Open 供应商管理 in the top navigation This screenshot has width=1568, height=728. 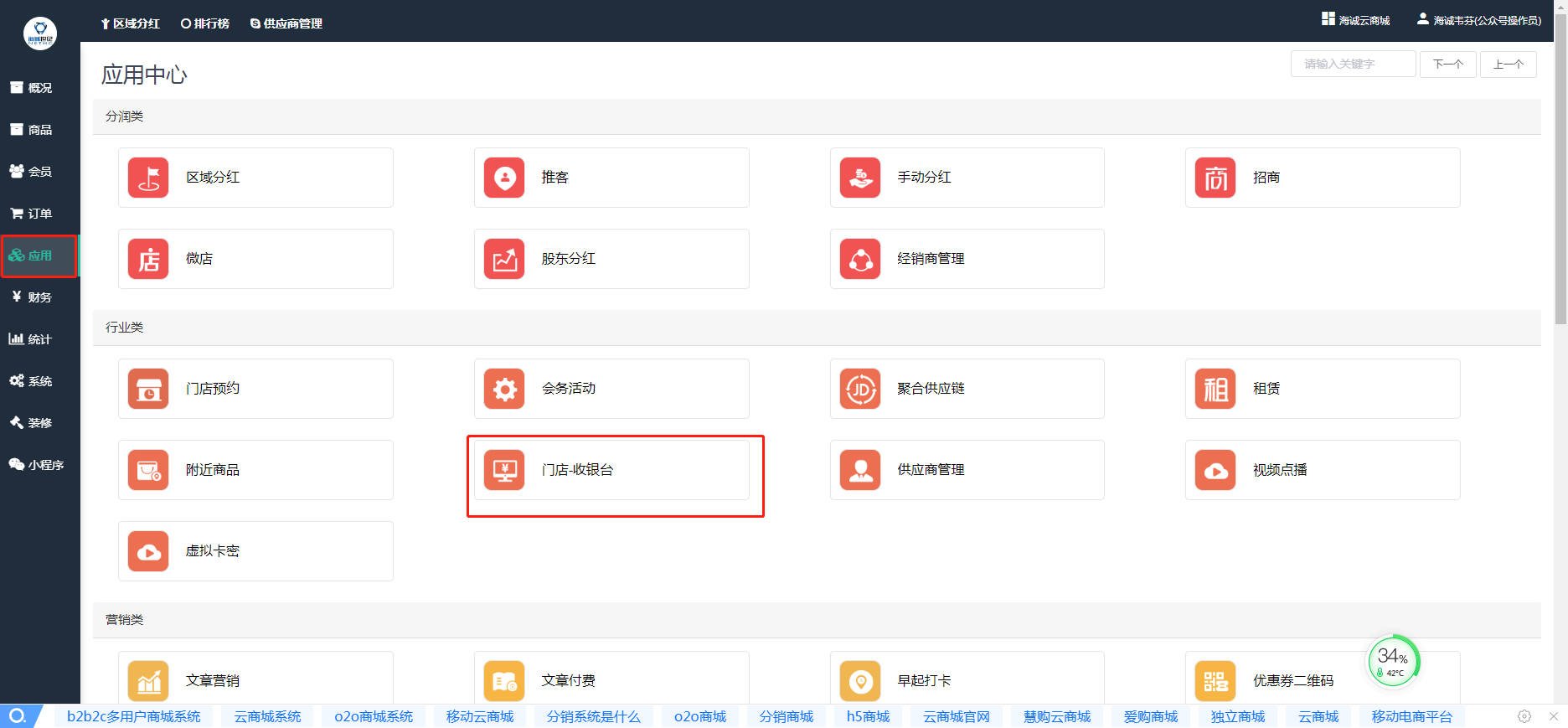[286, 23]
